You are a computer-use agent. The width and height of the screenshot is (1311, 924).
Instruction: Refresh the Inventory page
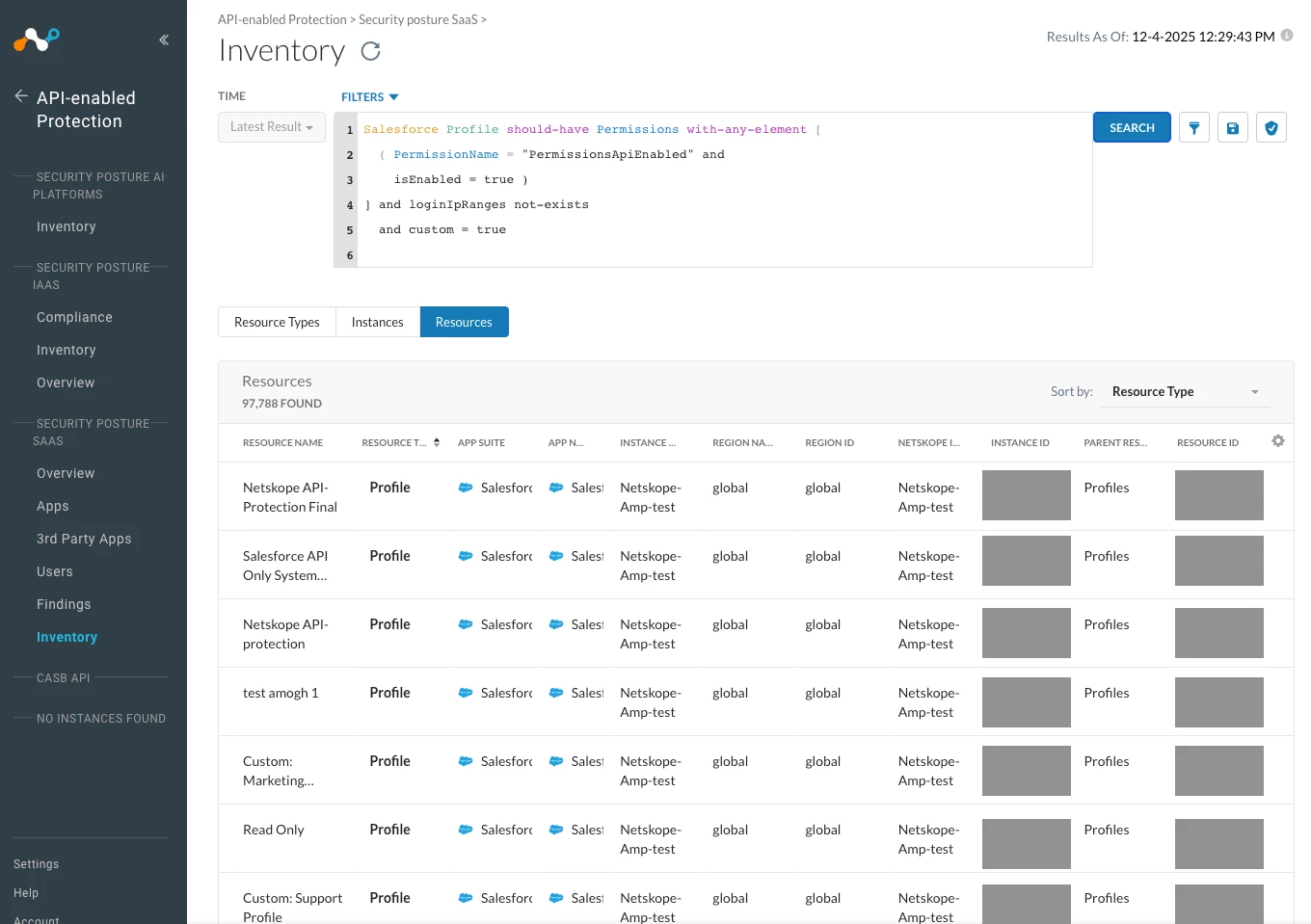coord(370,51)
